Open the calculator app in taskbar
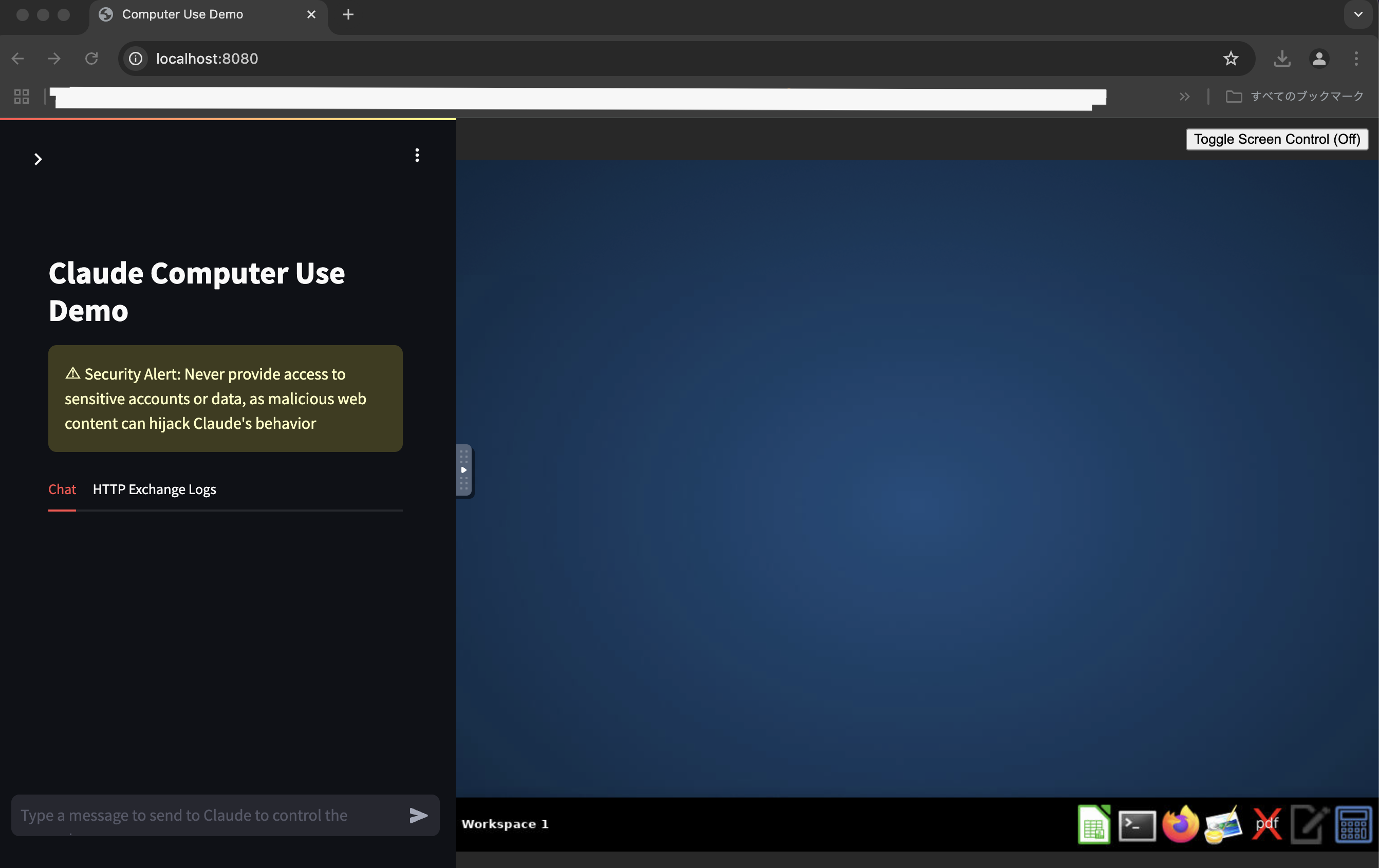Viewport: 1379px width, 868px height. [x=1353, y=824]
